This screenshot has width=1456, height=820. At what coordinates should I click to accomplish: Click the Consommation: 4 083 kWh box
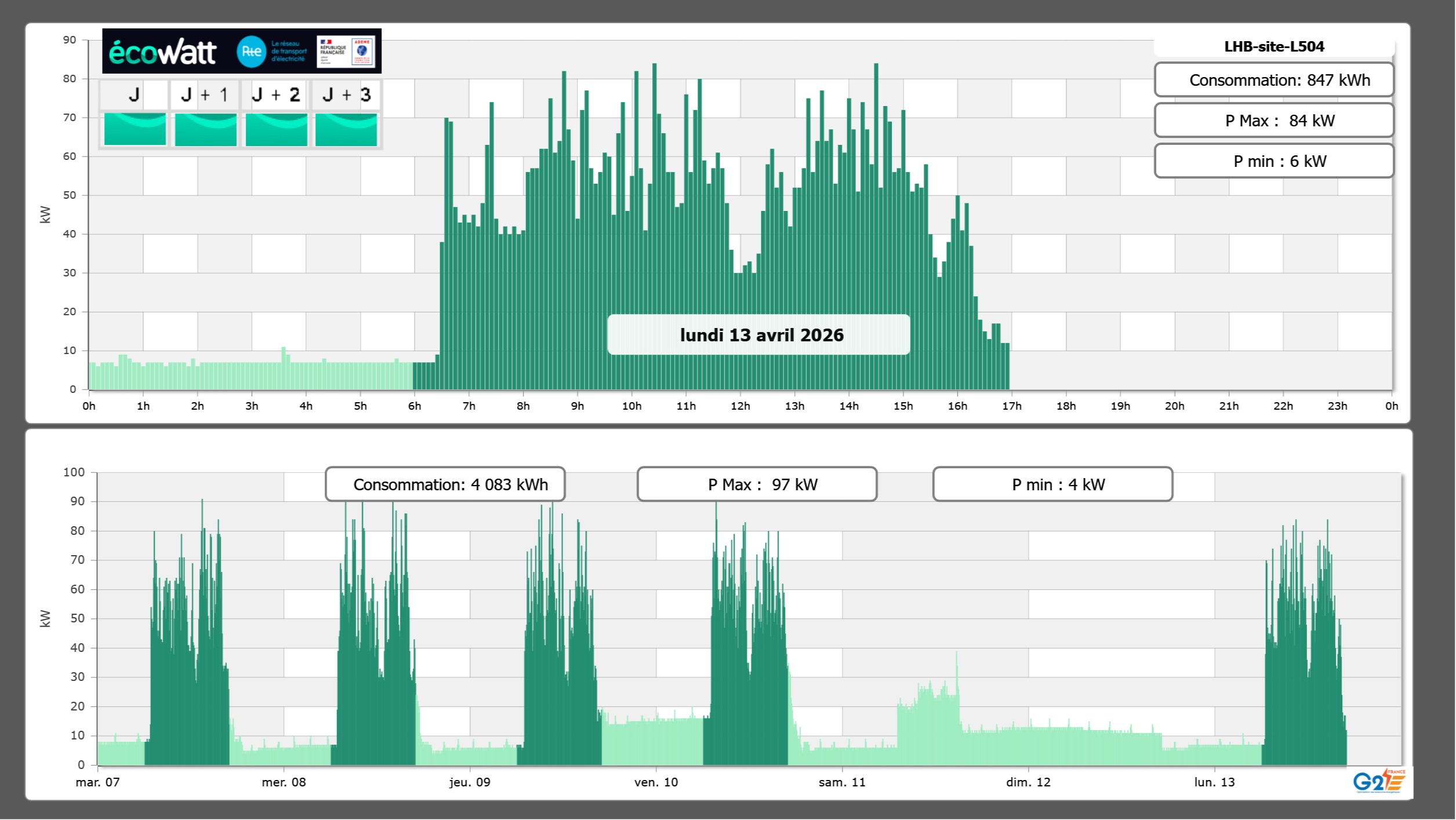pos(445,484)
